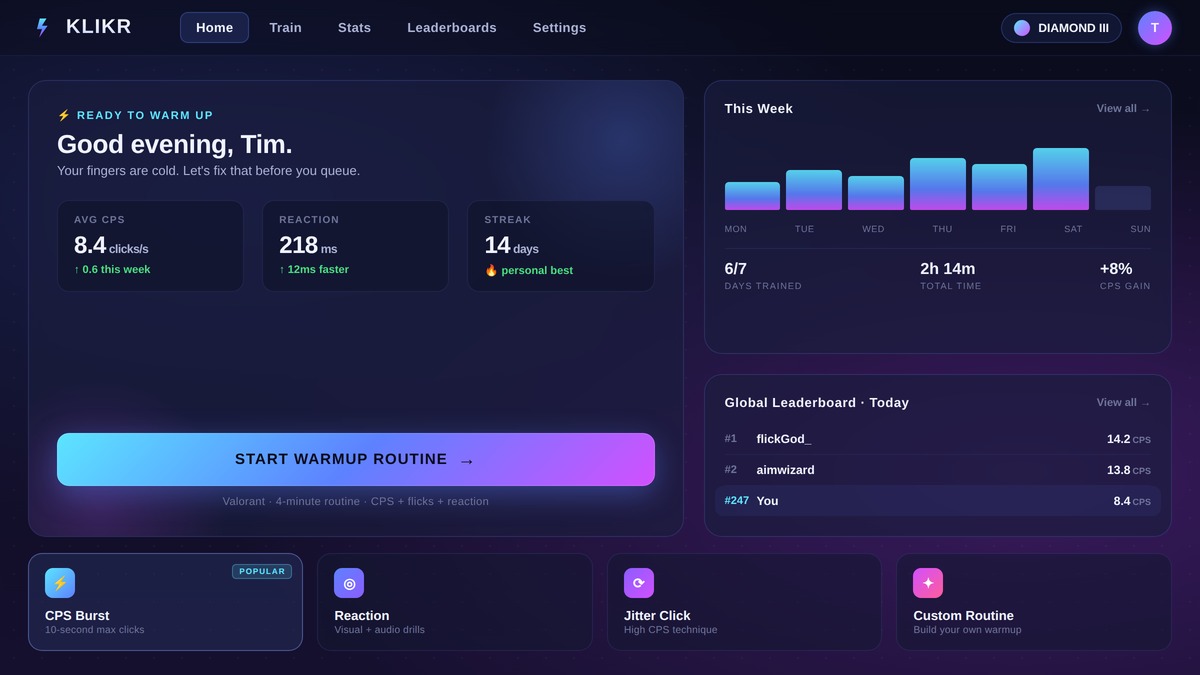Open the Reaction drills card
1200x675 pixels.
[x=455, y=602]
